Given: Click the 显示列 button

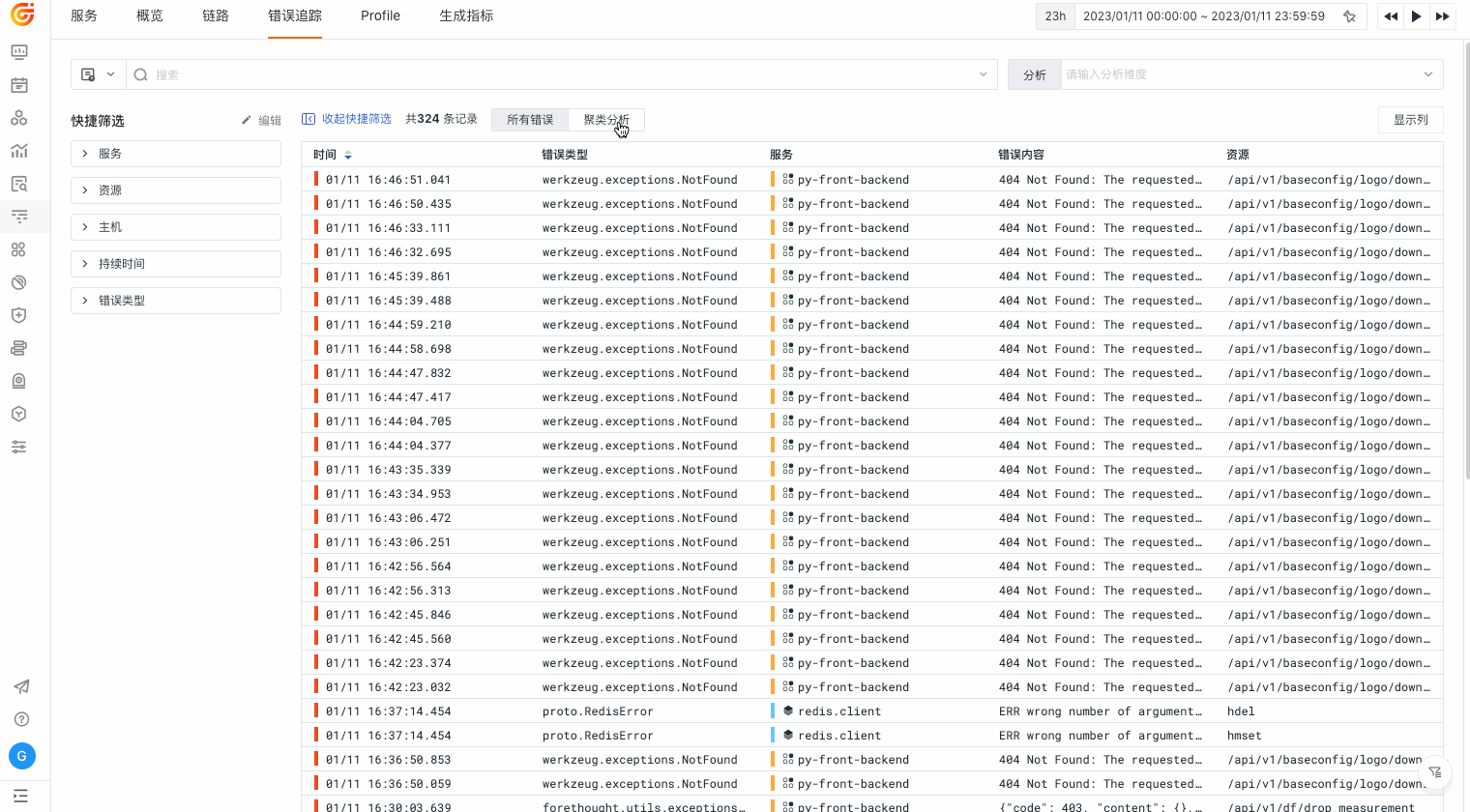Looking at the screenshot, I should 1411,120.
